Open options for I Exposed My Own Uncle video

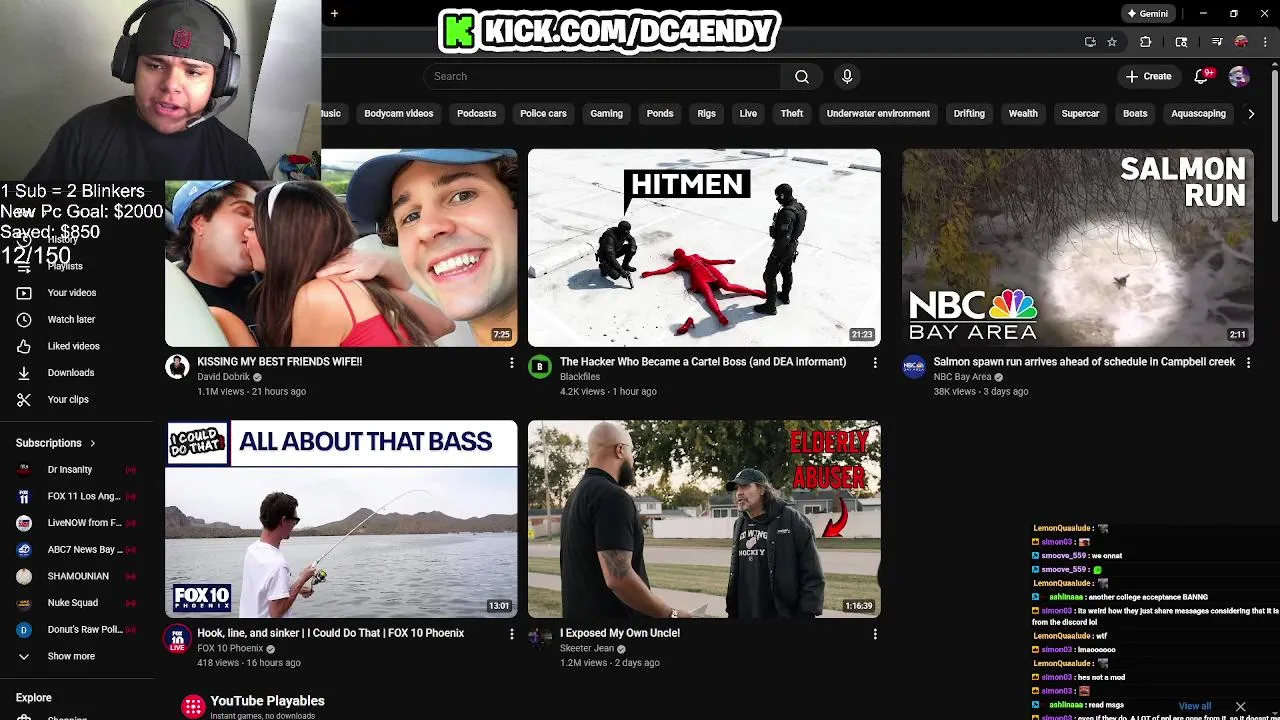(x=874, y=633)
